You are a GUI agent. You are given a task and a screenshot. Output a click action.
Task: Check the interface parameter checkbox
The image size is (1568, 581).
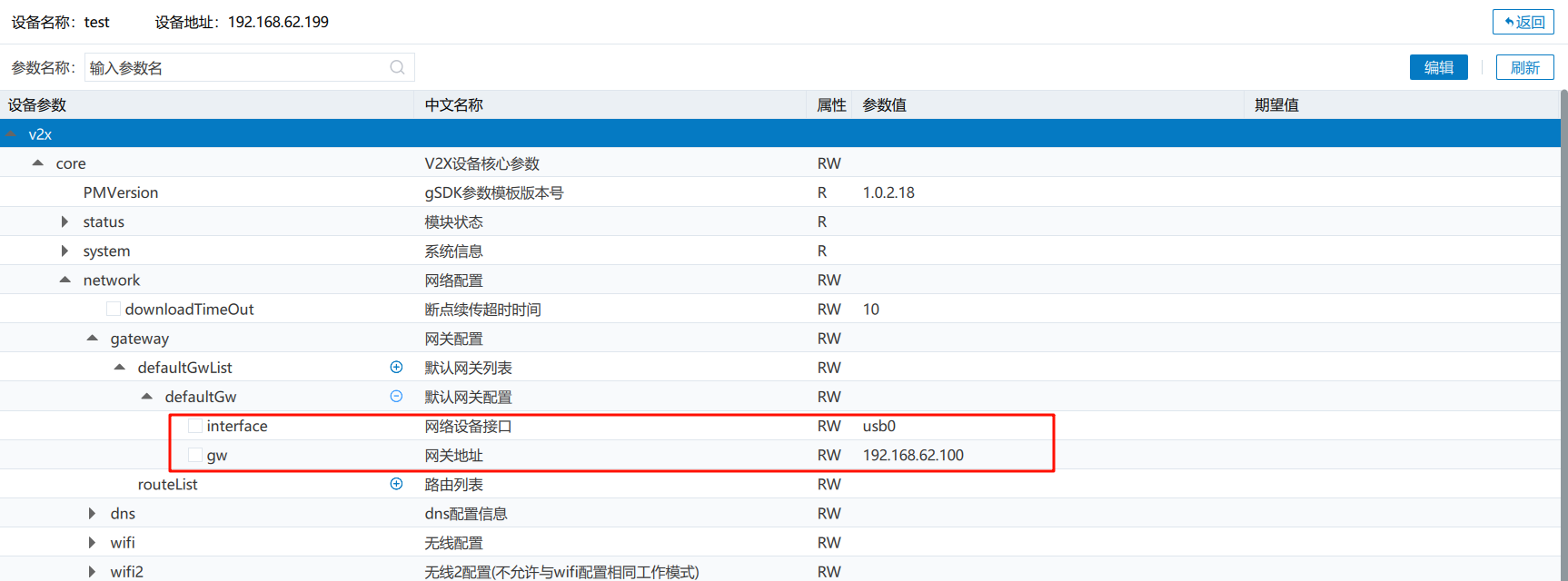195,426
